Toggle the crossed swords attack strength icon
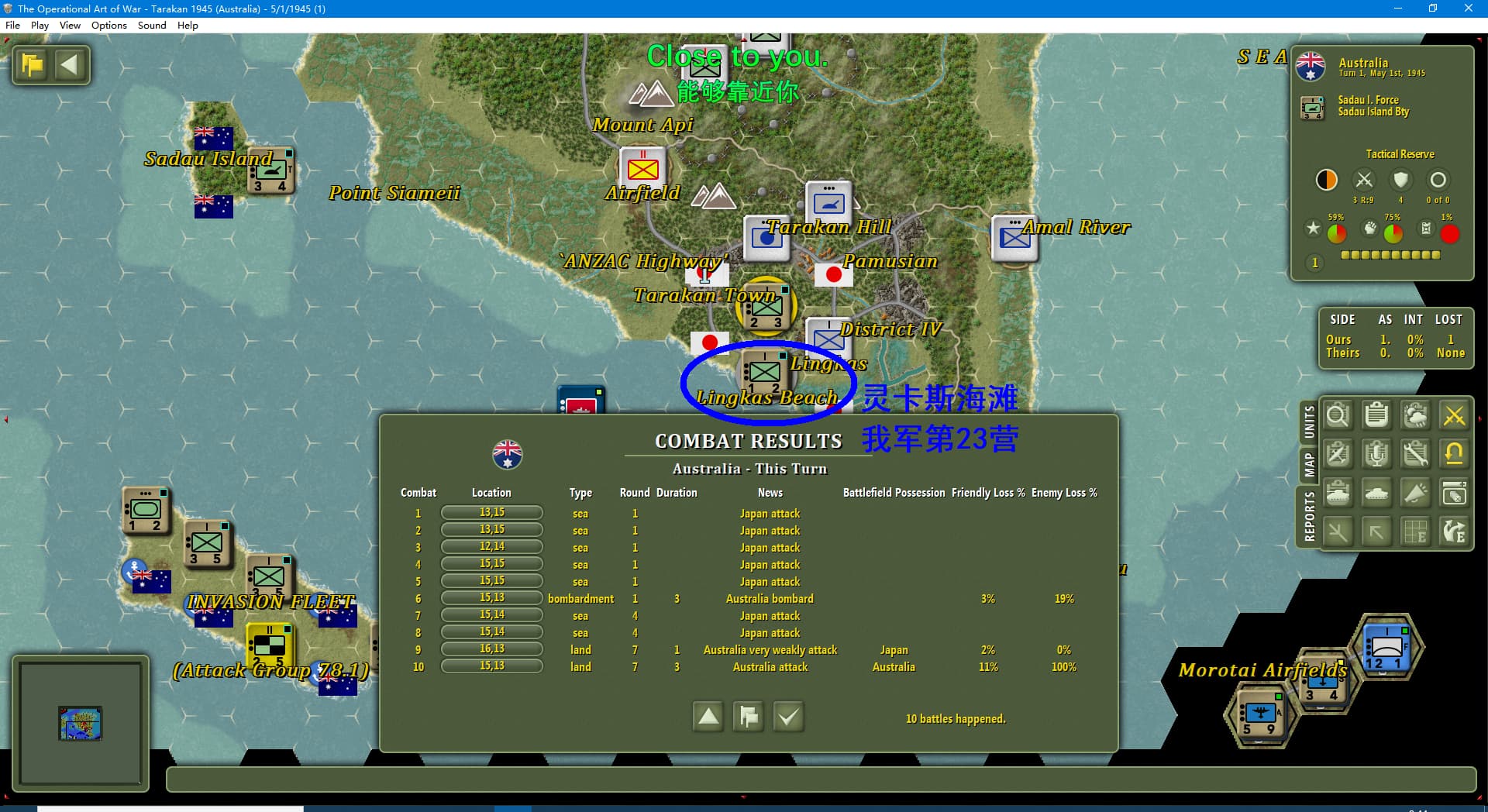 click(x=1364, y=180)
